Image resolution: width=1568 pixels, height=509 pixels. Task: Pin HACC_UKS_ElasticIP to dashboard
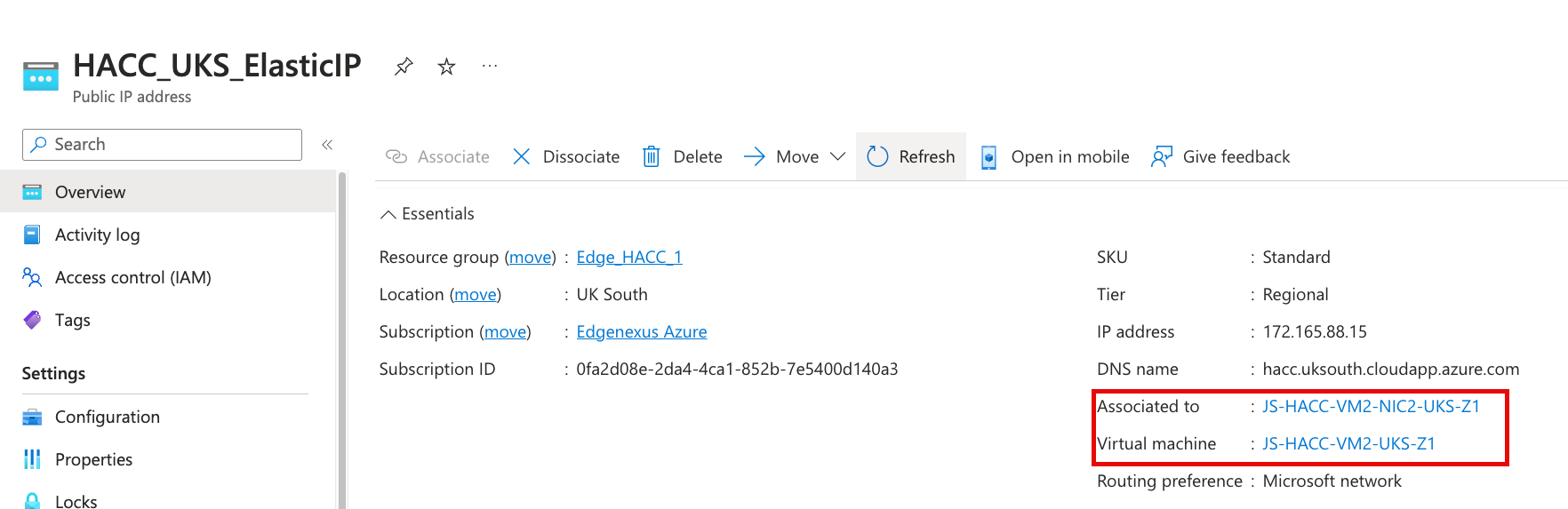tap(404, 67)
